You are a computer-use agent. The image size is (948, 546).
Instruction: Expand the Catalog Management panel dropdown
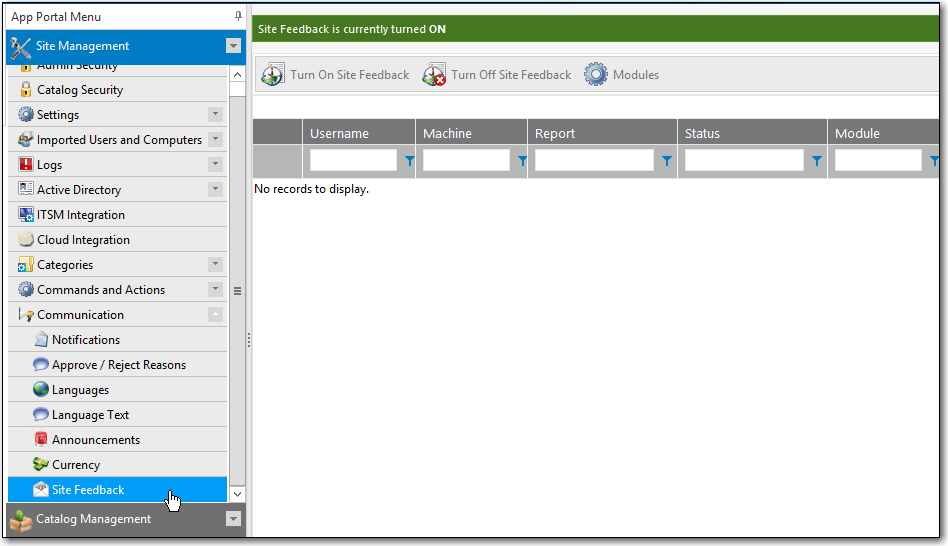[x=233, y=519]
